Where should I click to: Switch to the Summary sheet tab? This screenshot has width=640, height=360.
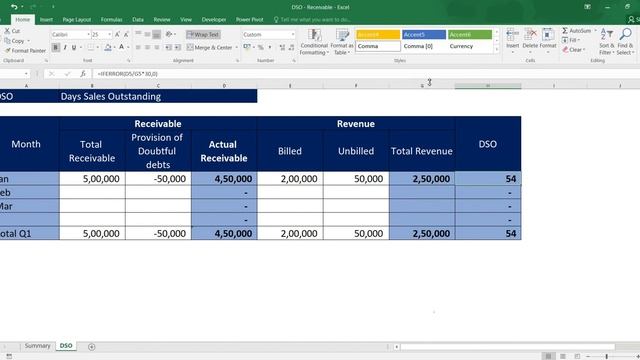point(37,346)
